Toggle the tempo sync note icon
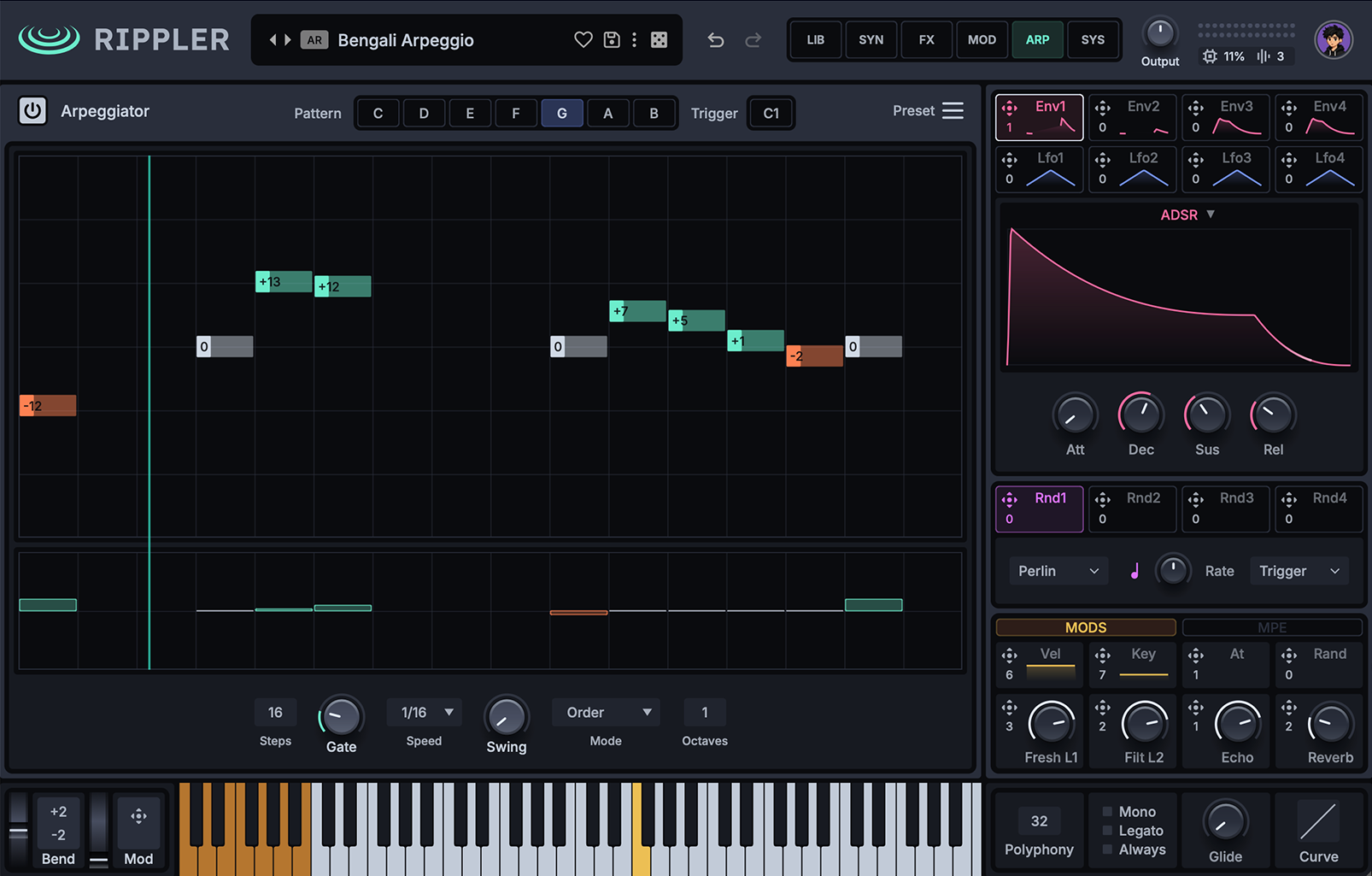The width and height of the screenshot is (1372, 876). click(x=1135, y=571)
